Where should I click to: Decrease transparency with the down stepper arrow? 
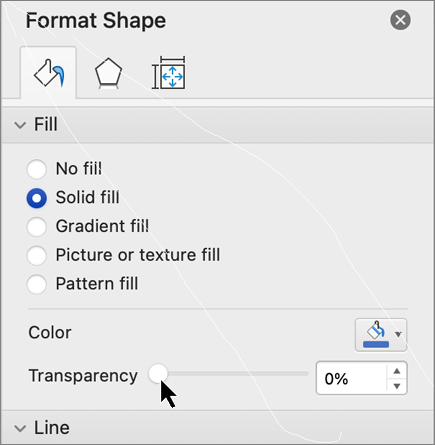point(397,386)
